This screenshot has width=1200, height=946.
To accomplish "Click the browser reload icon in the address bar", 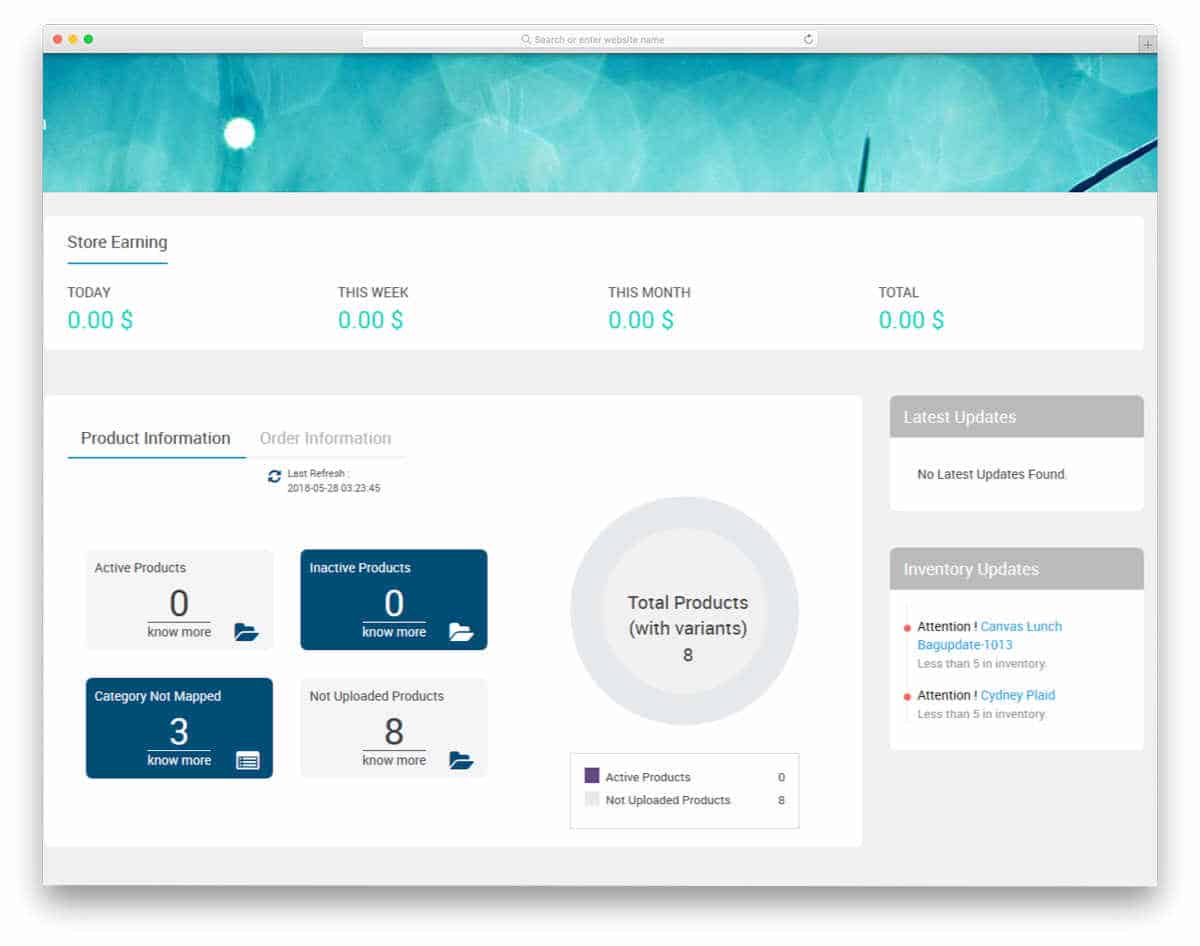I will click(808, 39).
